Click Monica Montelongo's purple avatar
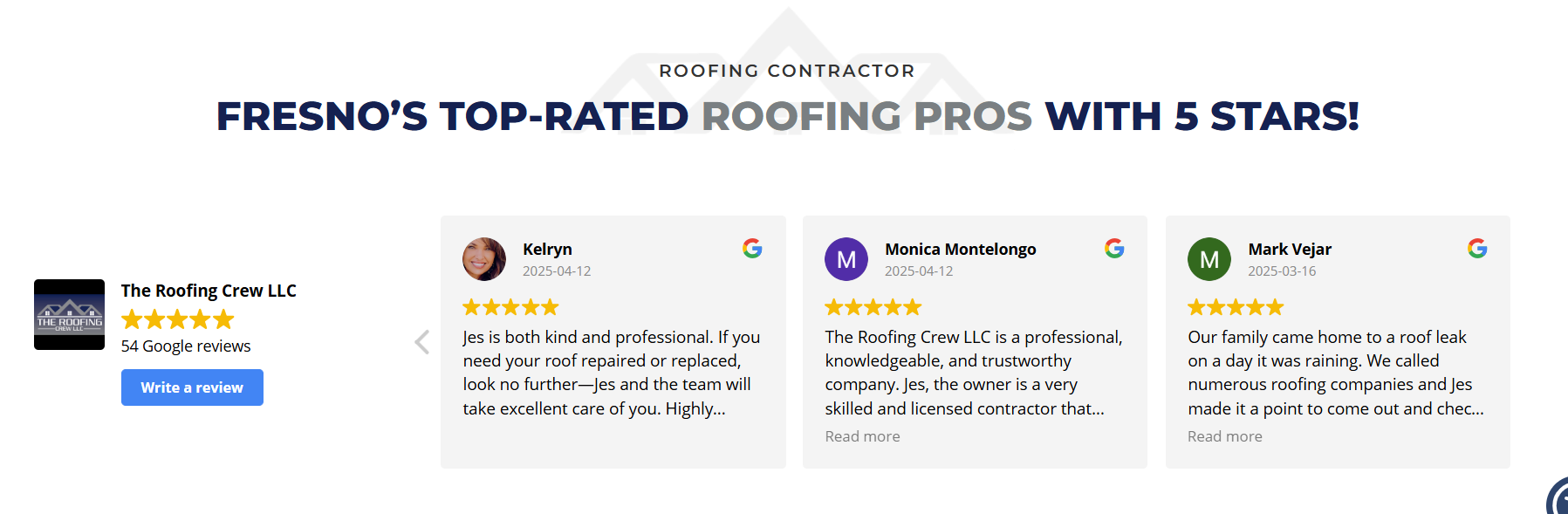 tap(846, 259)
